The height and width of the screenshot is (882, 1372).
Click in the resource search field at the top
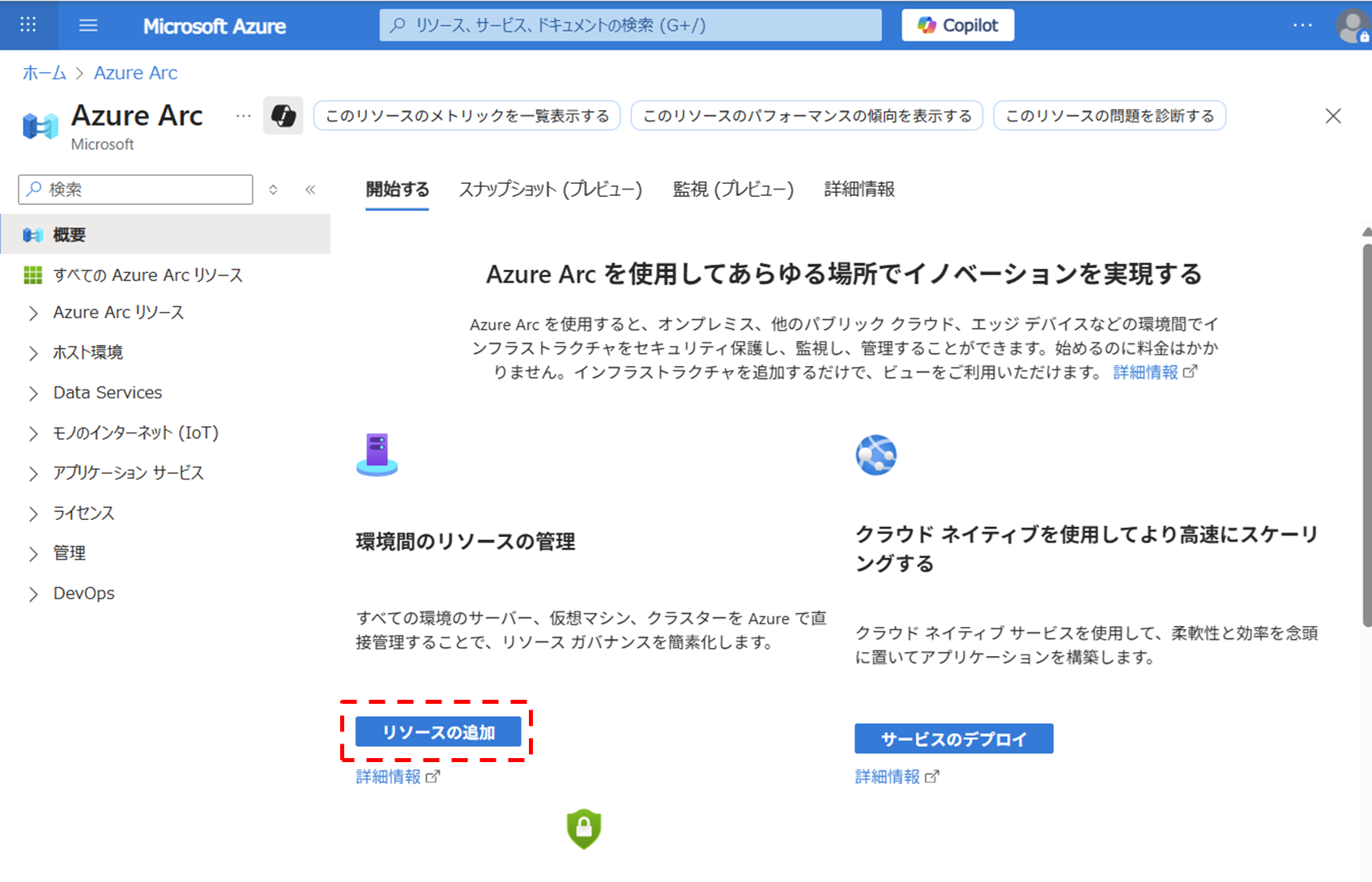point(630,25)
